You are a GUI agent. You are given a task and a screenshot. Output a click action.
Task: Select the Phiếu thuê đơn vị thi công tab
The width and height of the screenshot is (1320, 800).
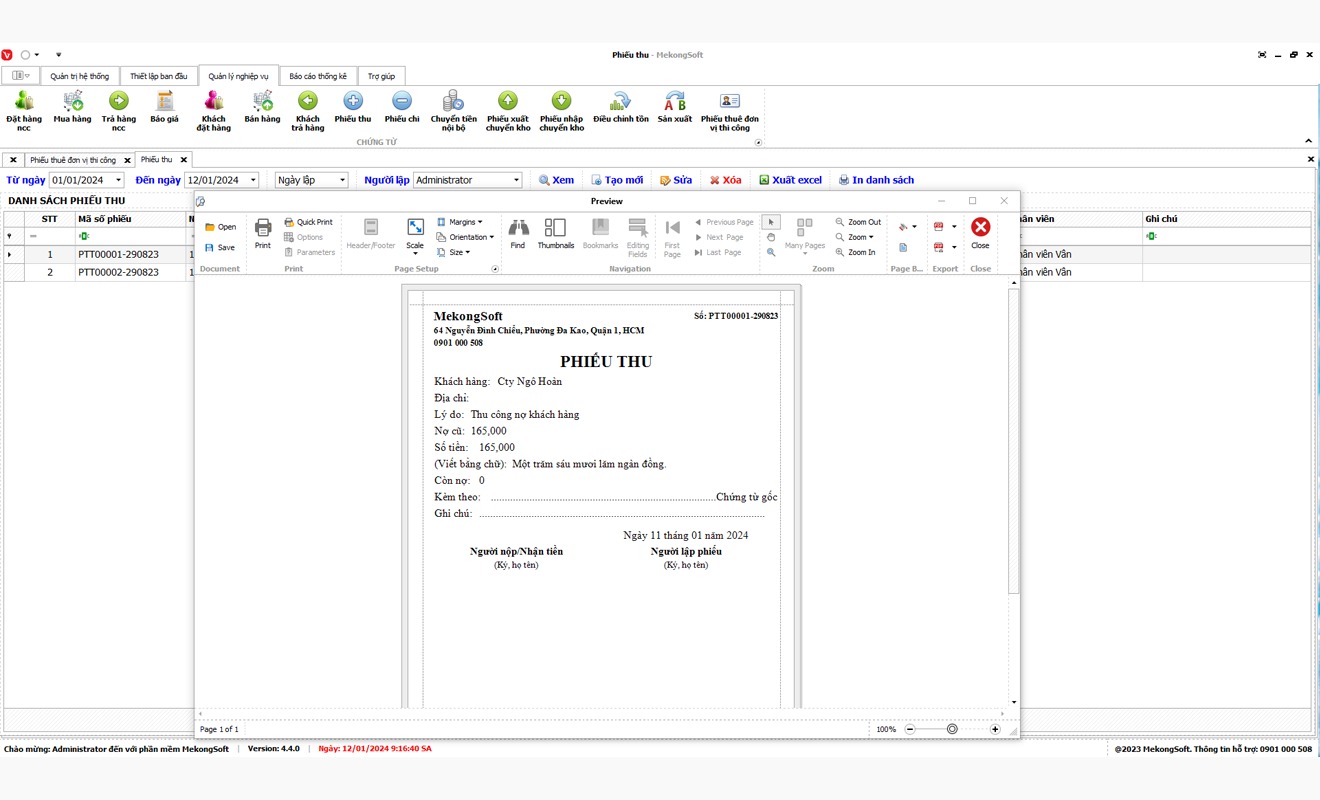73,160
